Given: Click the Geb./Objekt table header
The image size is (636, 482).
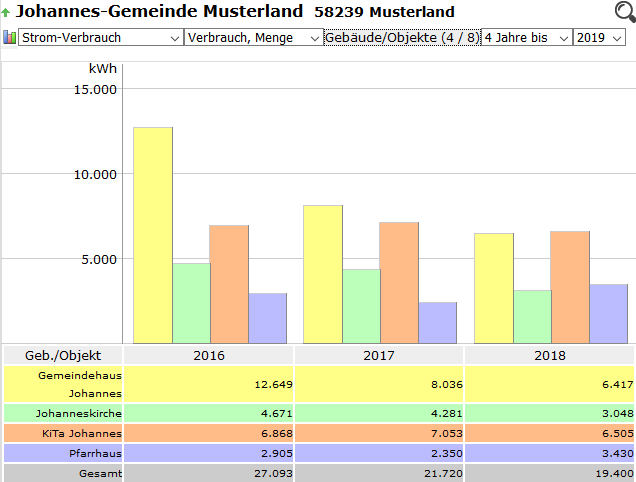Looking at the screenshot, I should click(x=63, y=355).
